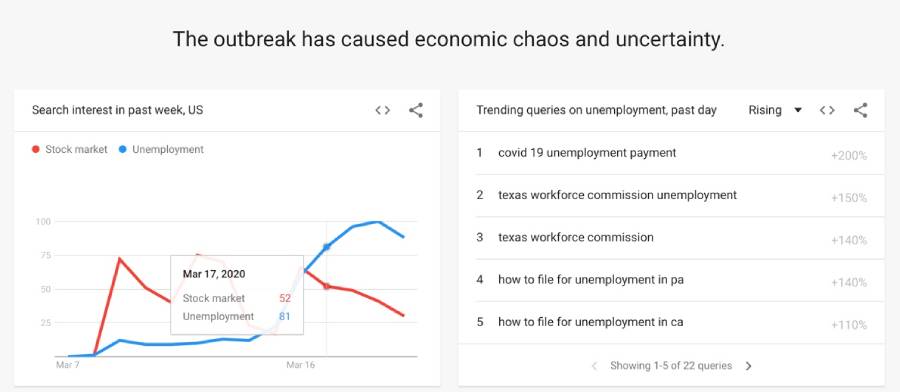The image size is (900, 392).
Task: Open embed code for search interest chart
Action: 382,110
